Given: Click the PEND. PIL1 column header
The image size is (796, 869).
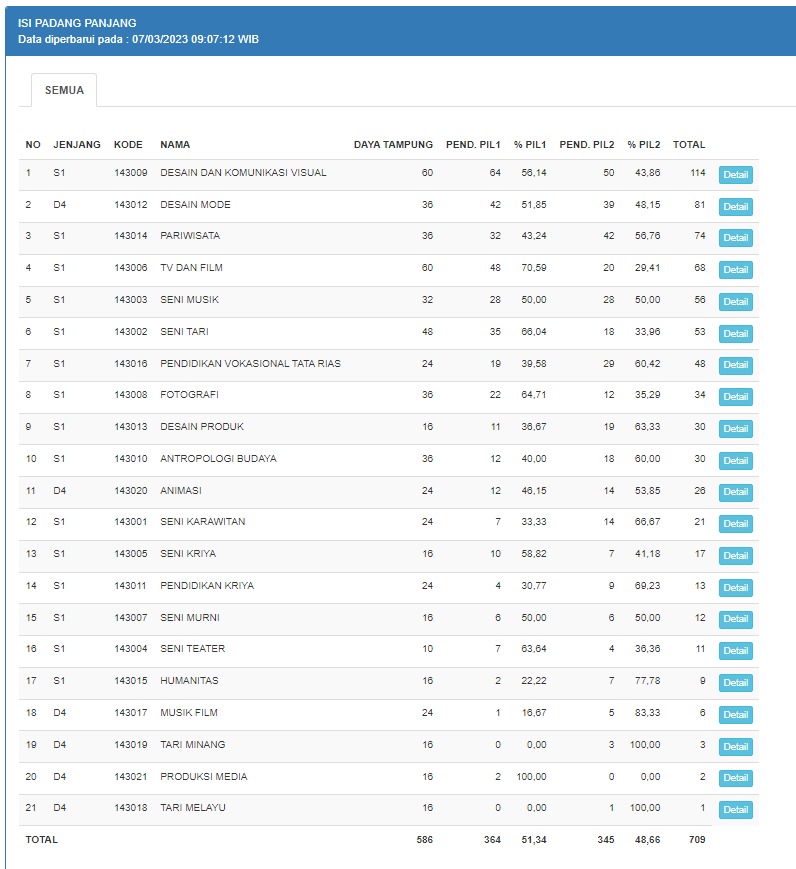Looking at the screenshot, I should [x=473, y=145].
